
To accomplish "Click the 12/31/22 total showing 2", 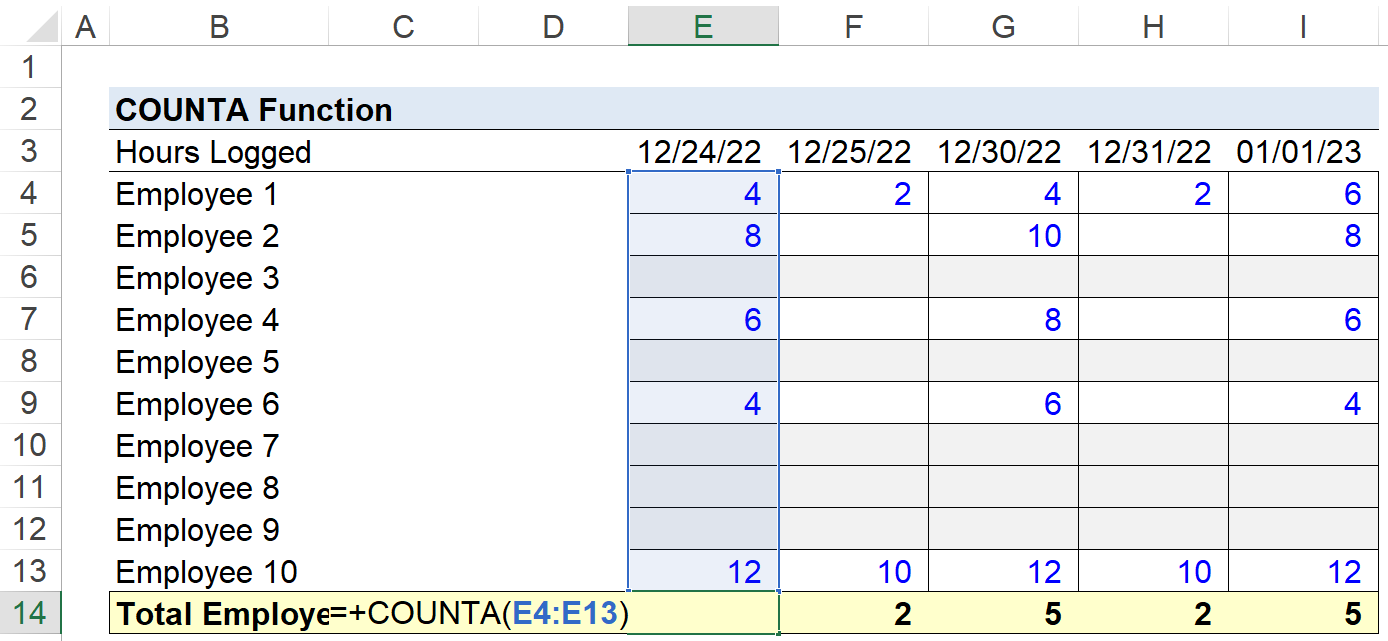I will click(1153, 613).
